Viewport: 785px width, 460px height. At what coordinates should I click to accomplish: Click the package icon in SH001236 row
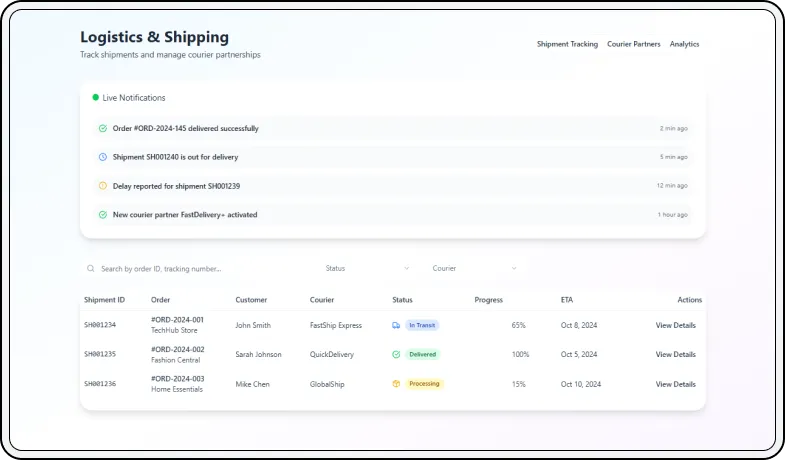[397, 384]
